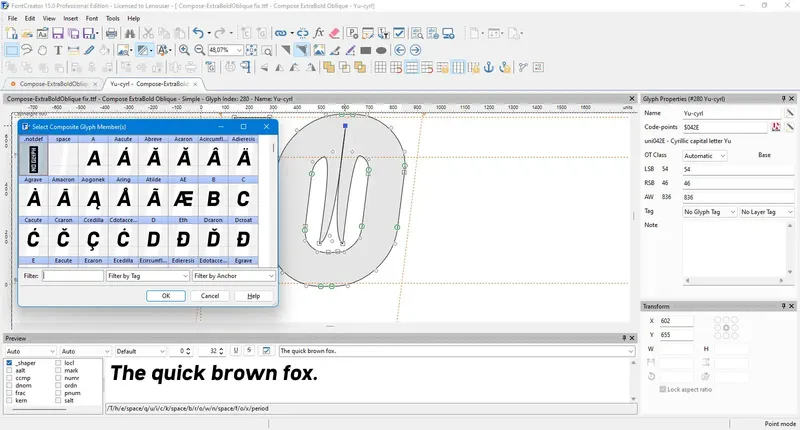800x430 pixels.
Task: Click the underline U button in Preview
Action: tap(236, 351)
